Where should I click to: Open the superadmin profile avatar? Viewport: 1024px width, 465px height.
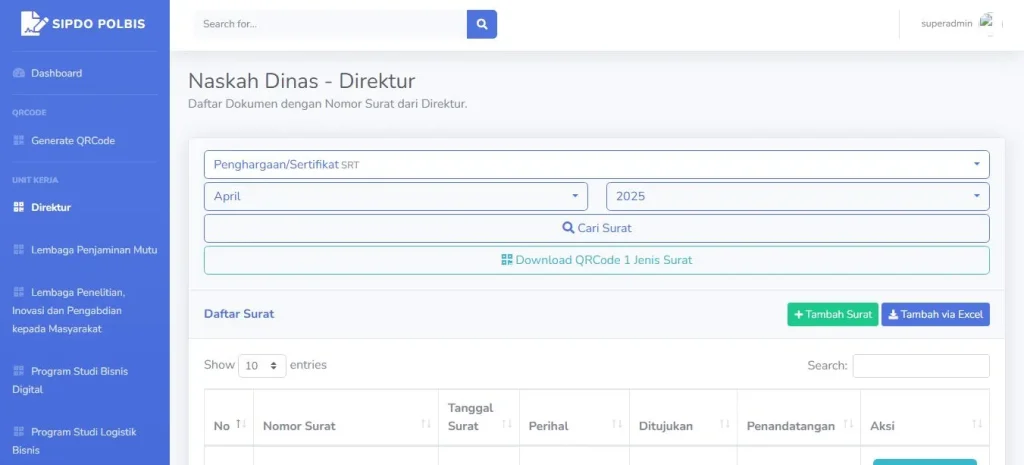pos(987,23)
